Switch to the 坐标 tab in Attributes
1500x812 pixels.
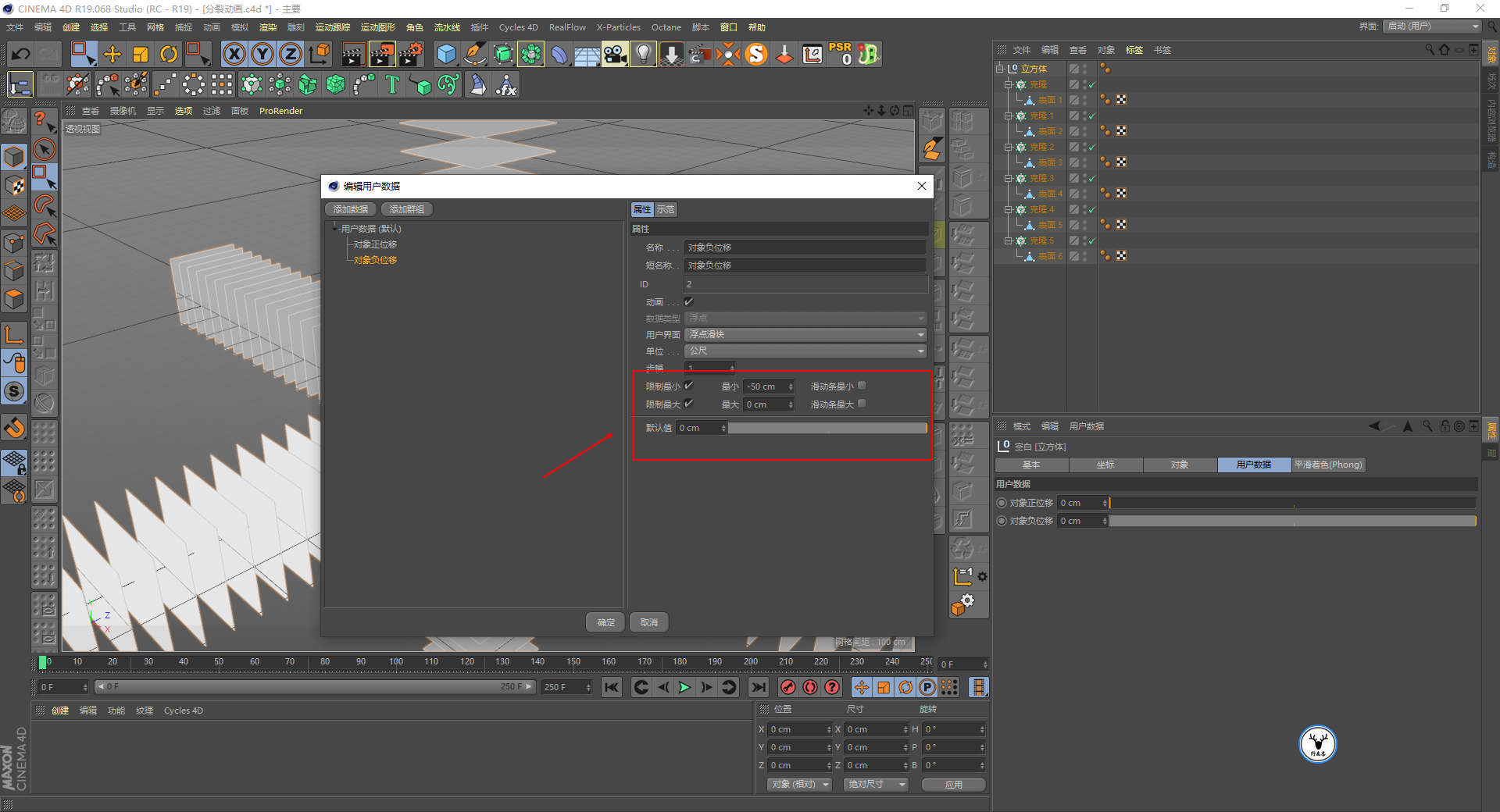[x=1105, y=465]
